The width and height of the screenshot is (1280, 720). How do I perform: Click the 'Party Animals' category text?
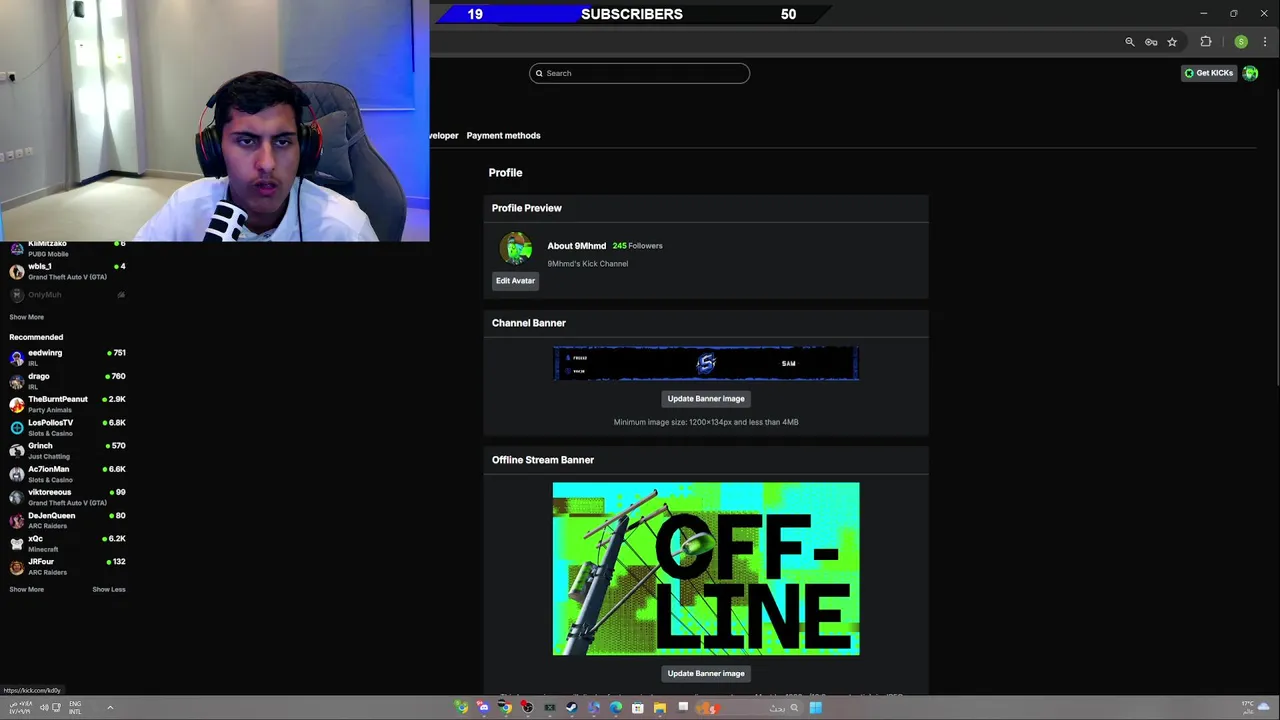50,410
